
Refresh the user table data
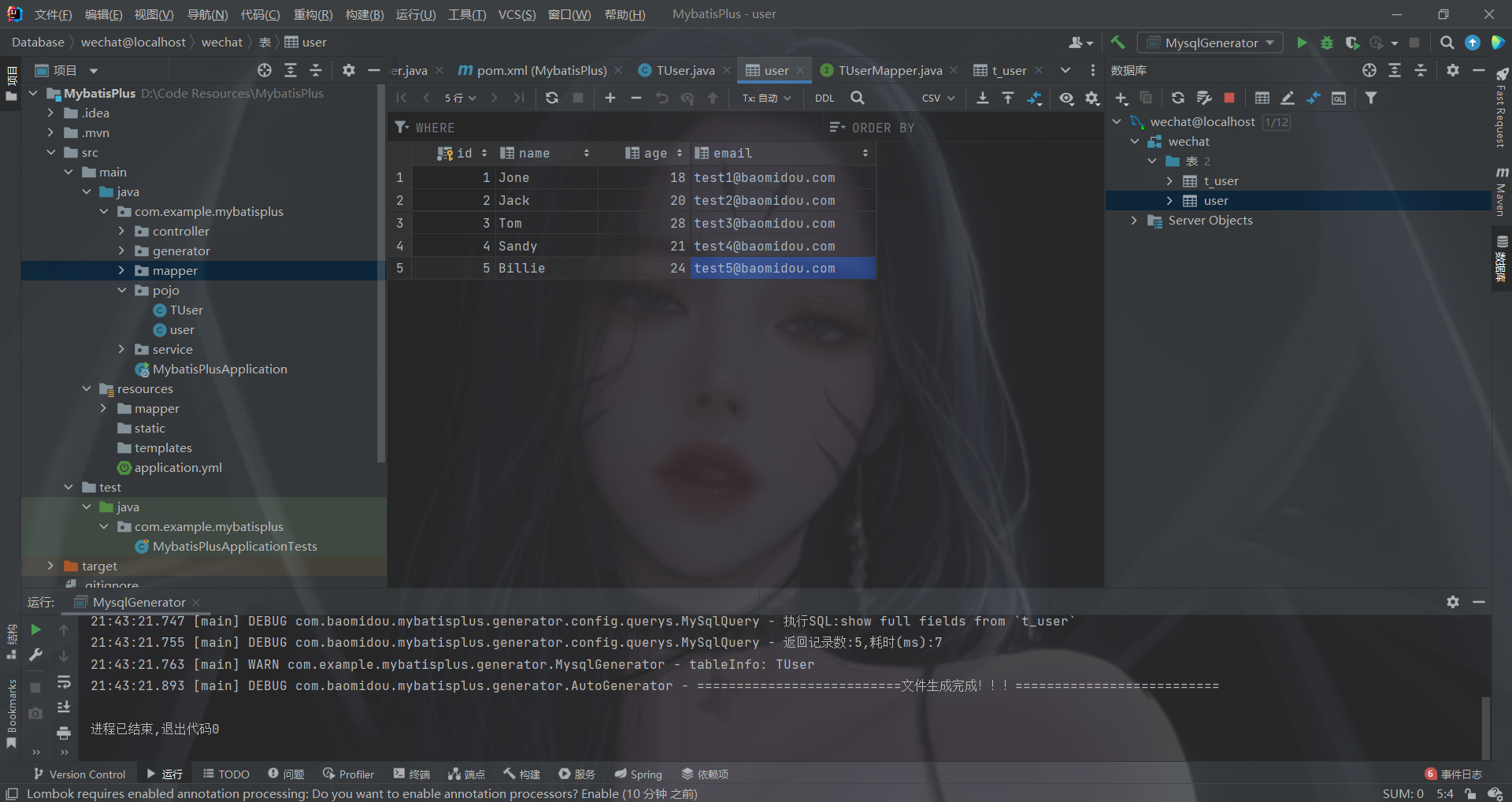552,98
